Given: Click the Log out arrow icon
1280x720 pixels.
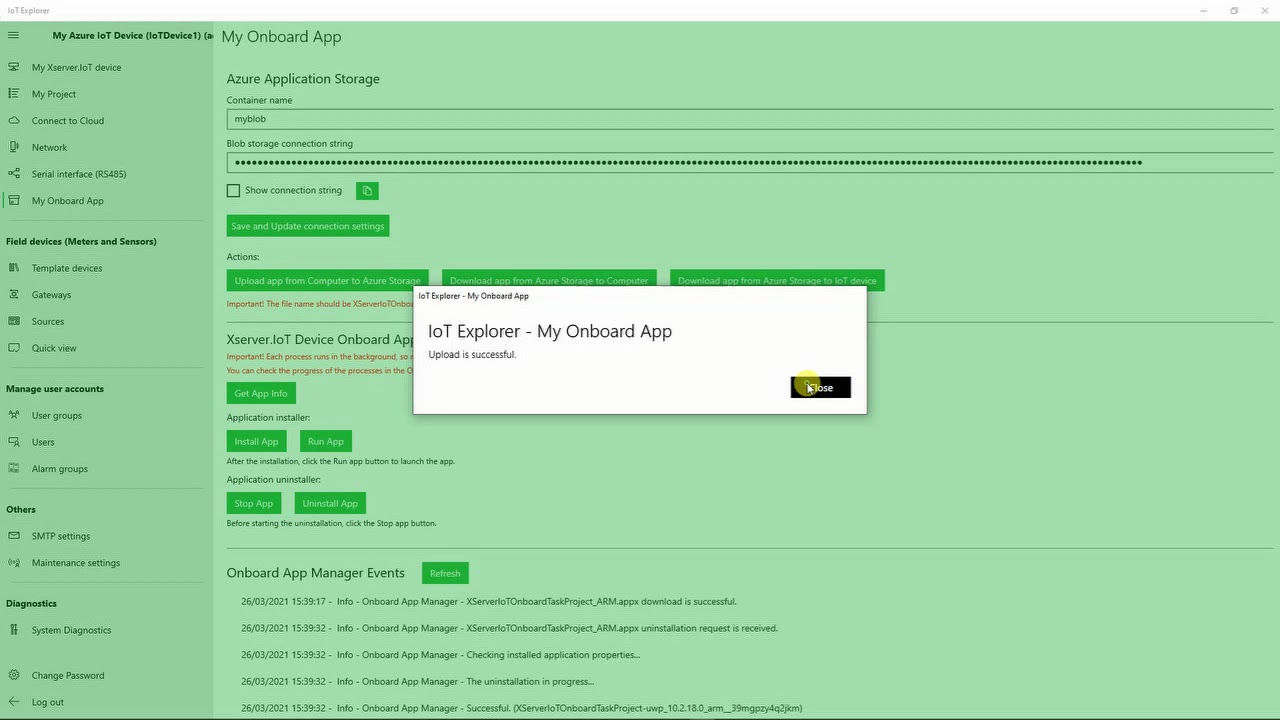Looking at the screenshot, I should tap(13, 702).
